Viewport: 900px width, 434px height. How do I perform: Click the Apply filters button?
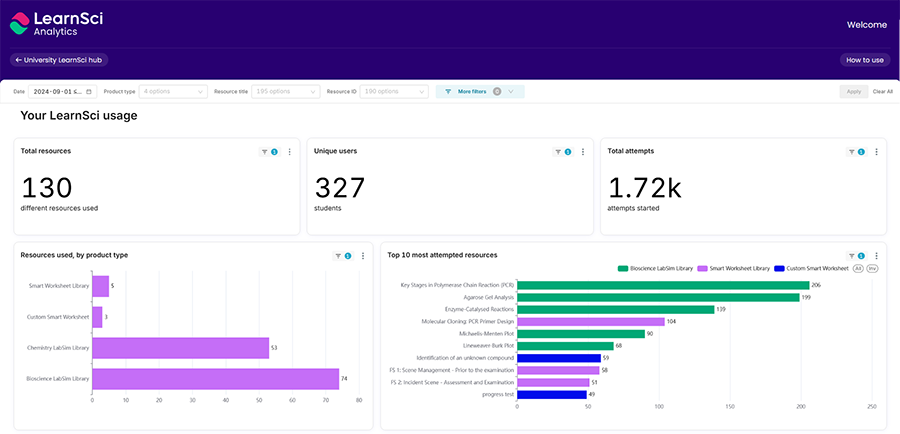click(x=854, y=91)
